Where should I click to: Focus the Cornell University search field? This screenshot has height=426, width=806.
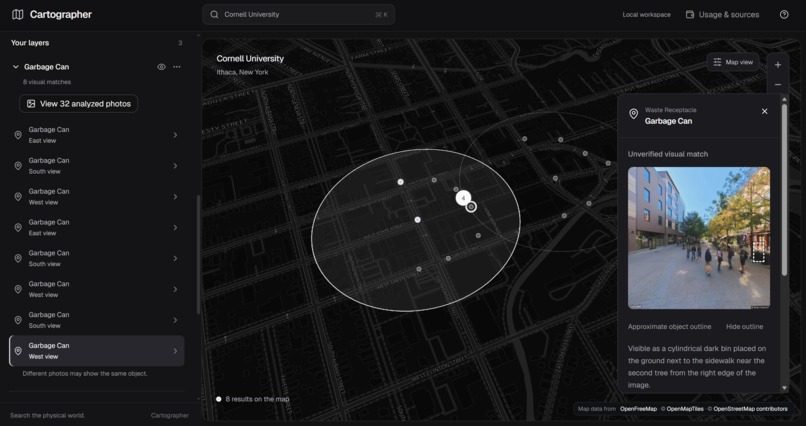click(299, 14)
